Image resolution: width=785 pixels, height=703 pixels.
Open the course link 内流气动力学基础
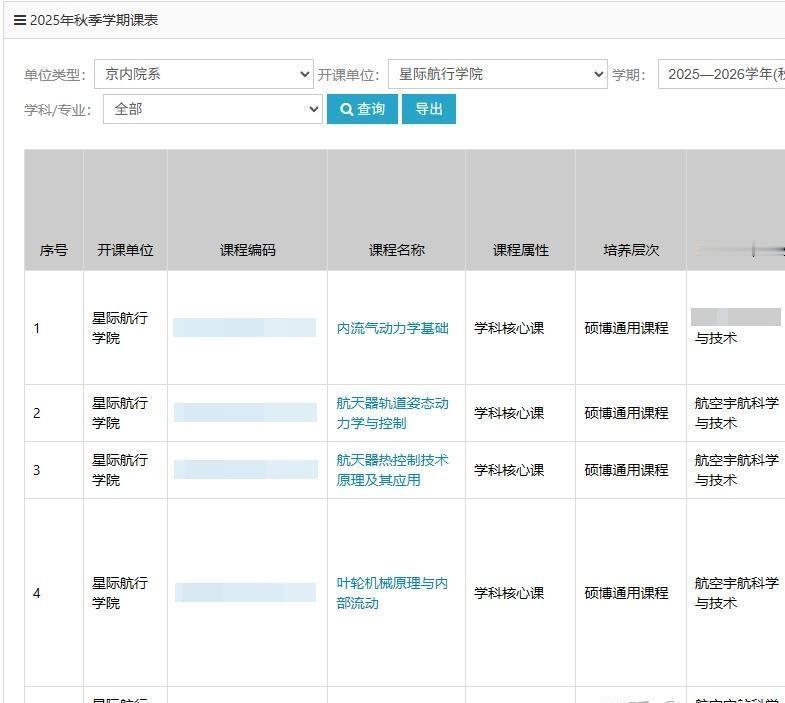click(x=392, y=328)
